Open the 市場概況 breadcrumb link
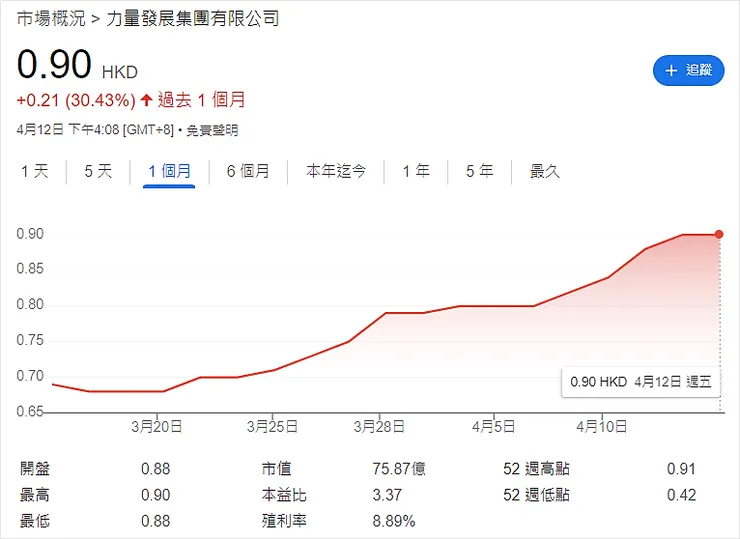 [x=51, y=19]
